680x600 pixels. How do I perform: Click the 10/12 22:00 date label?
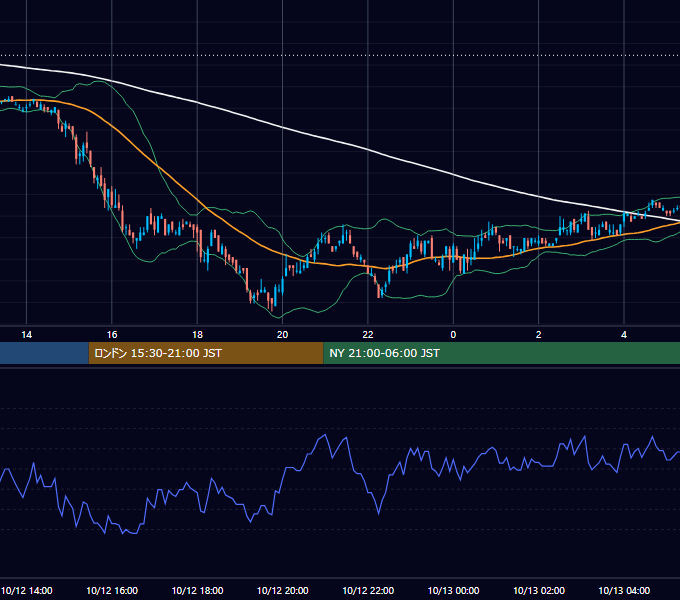368,590
